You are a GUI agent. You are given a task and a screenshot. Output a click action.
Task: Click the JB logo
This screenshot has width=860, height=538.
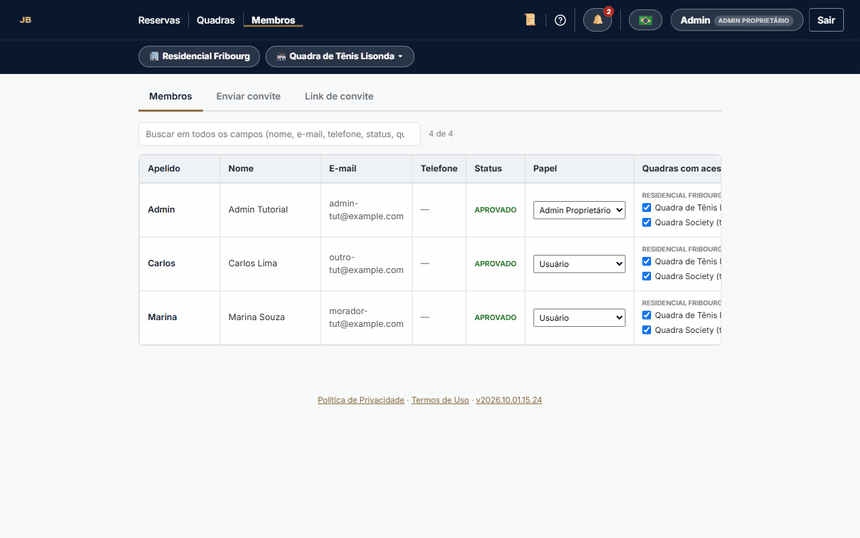coord(25,20)
